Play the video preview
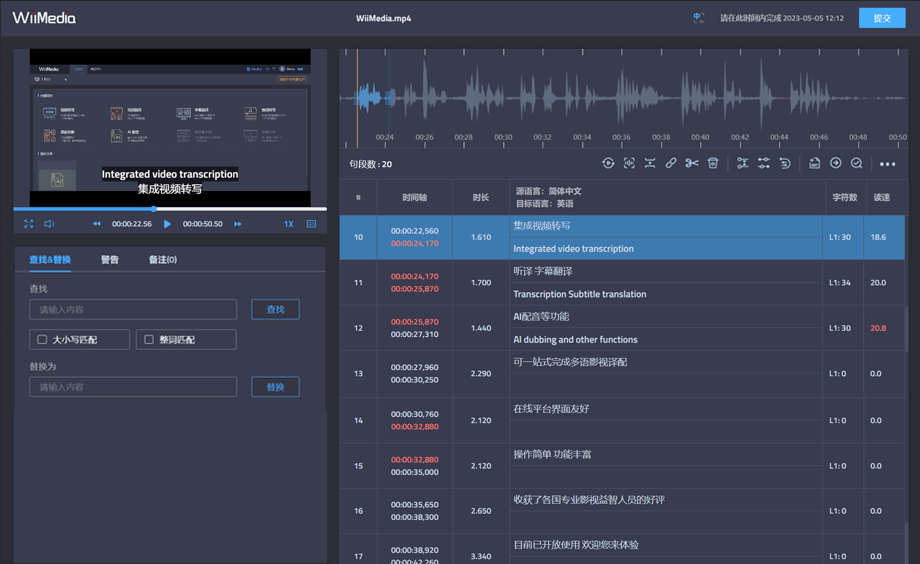This screenshot has height=564, width=920. pos(167,224)
